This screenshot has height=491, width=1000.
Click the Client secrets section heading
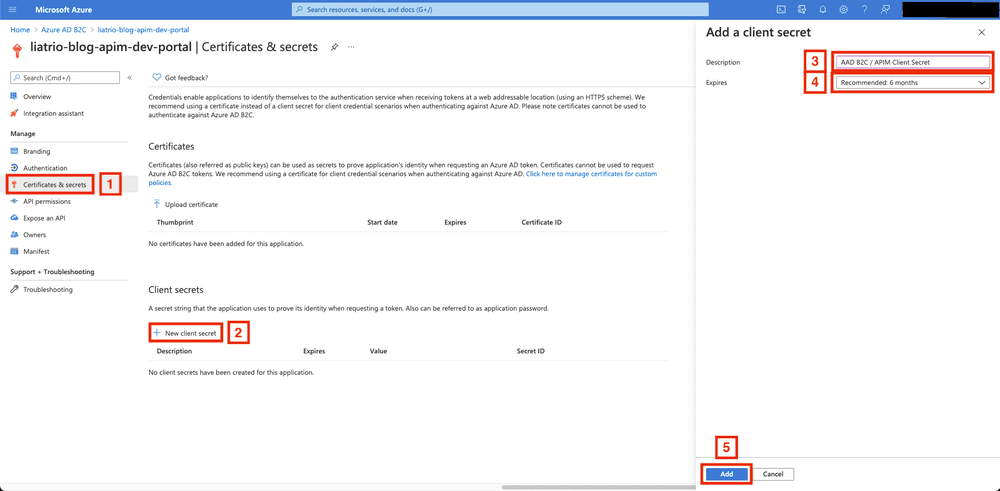point(175,289)
